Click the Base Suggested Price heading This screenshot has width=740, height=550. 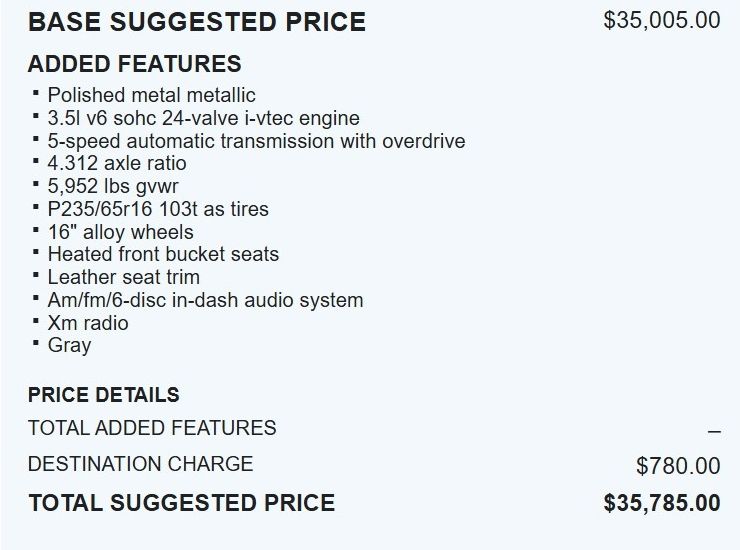(197, 21)
